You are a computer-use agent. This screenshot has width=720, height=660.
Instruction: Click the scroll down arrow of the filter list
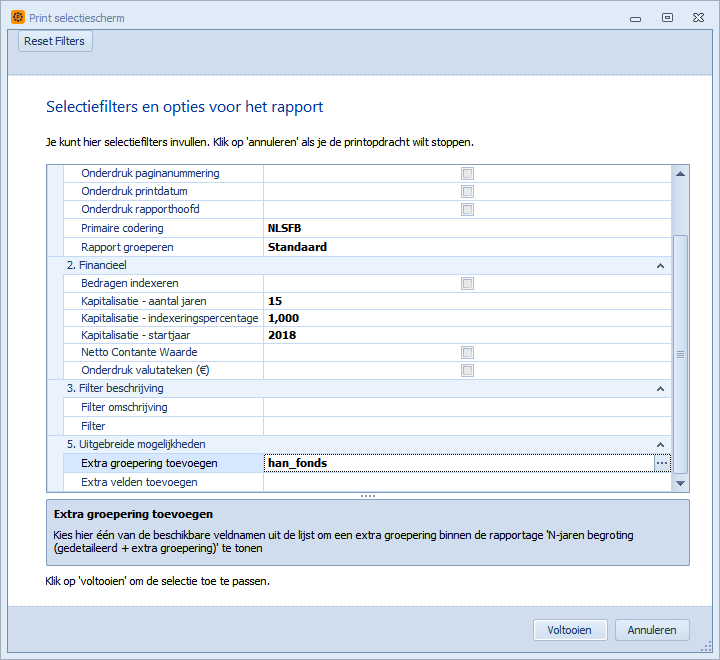tap(681, 483)
